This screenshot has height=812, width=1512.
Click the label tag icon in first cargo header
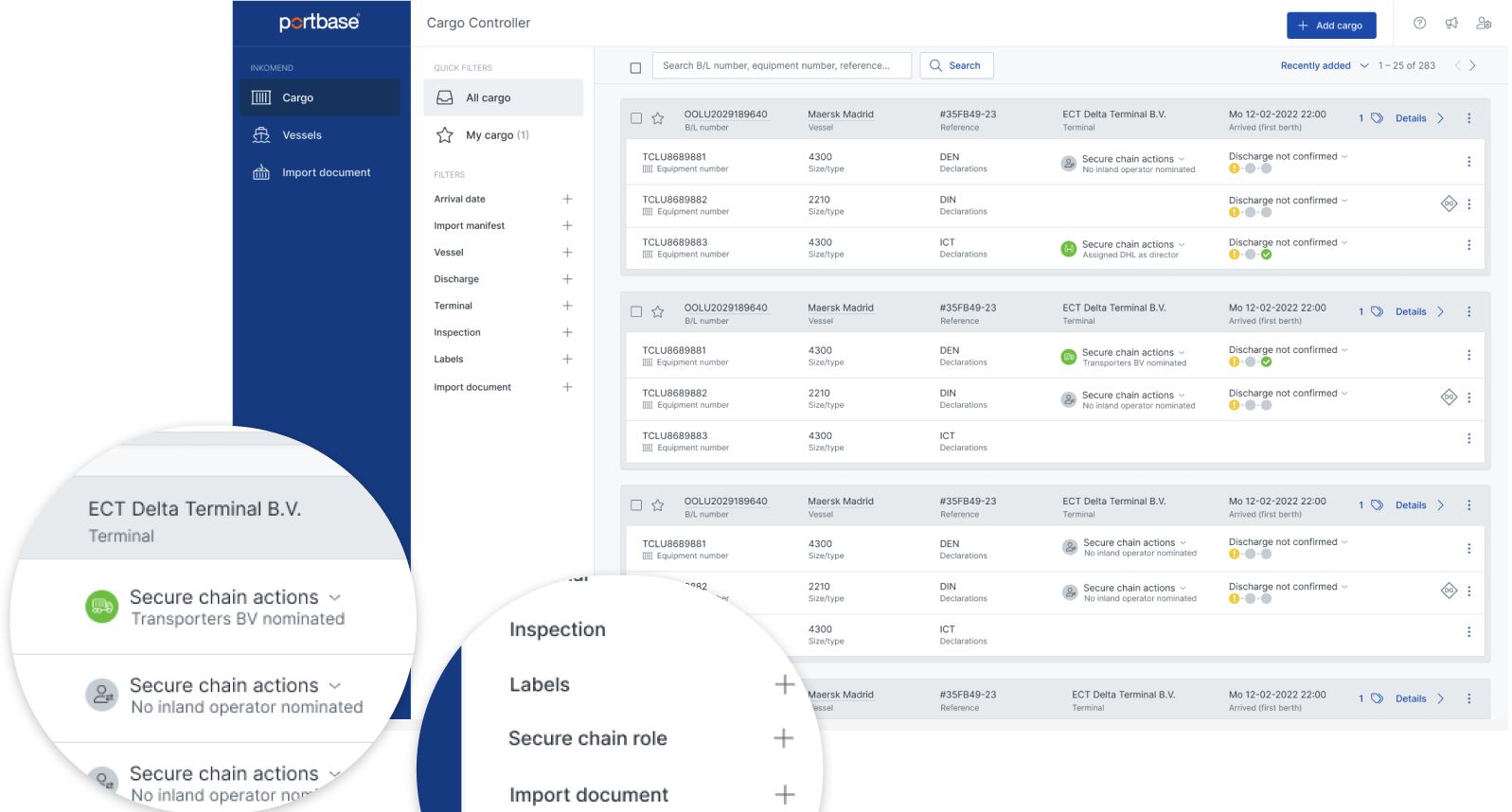pos(1377,118)
